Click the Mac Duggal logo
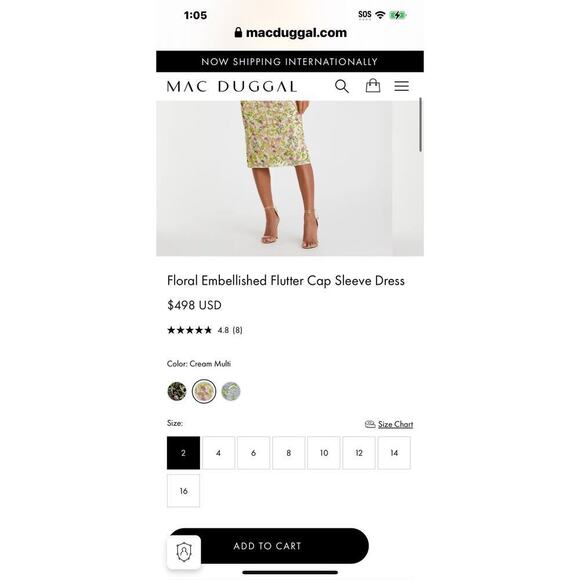Image resolution: width=580 pixels, height=580 pixels. point(232,87)
